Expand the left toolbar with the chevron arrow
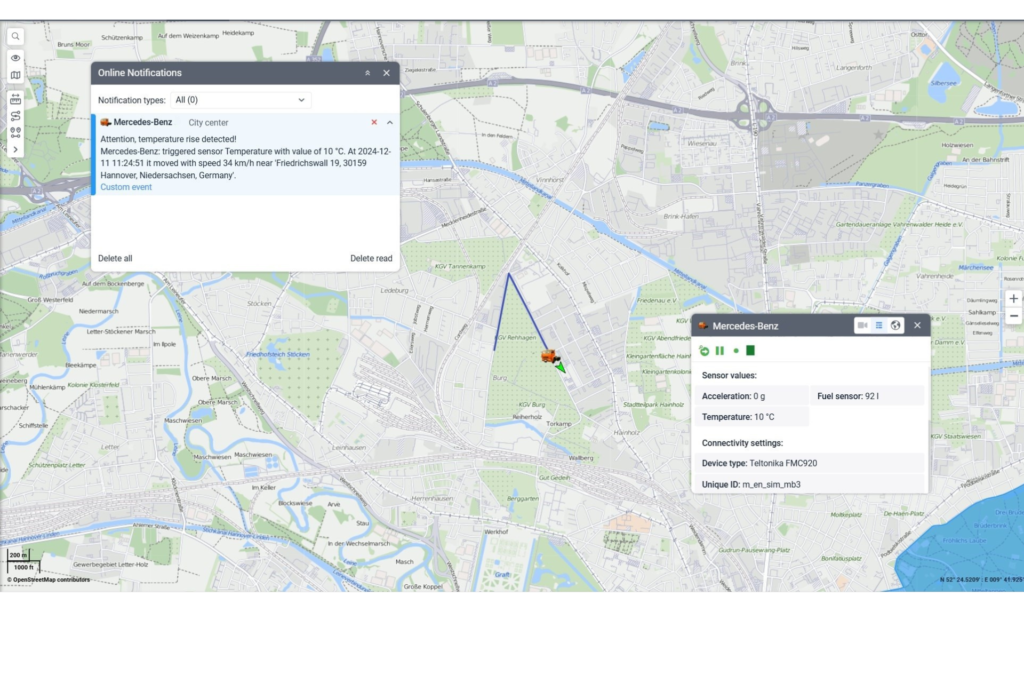1024x683 pixels. pyautogui.click(x=16, y=149)
